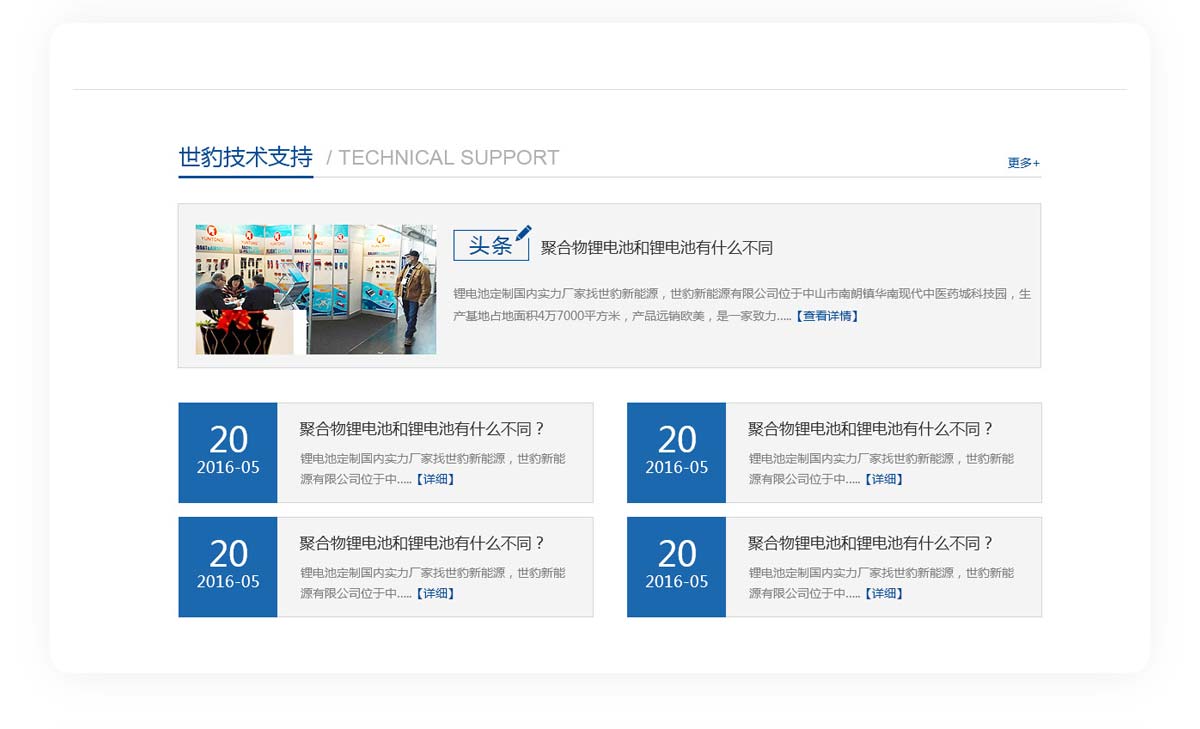Click 【详细】 in the top-left card
This screenshot has width=1200, height=729.
[435, 479]
